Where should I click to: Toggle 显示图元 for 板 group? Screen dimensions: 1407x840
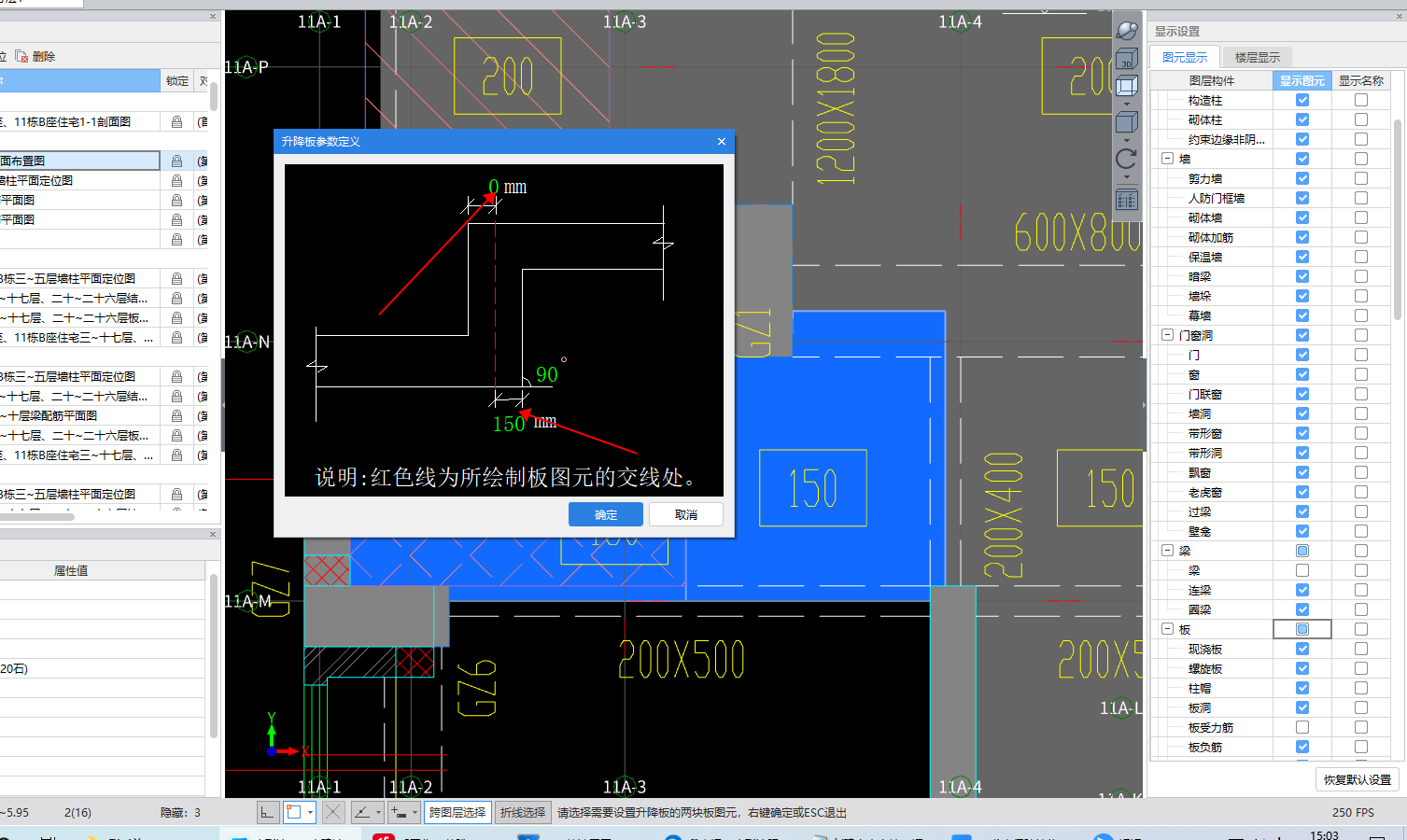click(1302, 629)
